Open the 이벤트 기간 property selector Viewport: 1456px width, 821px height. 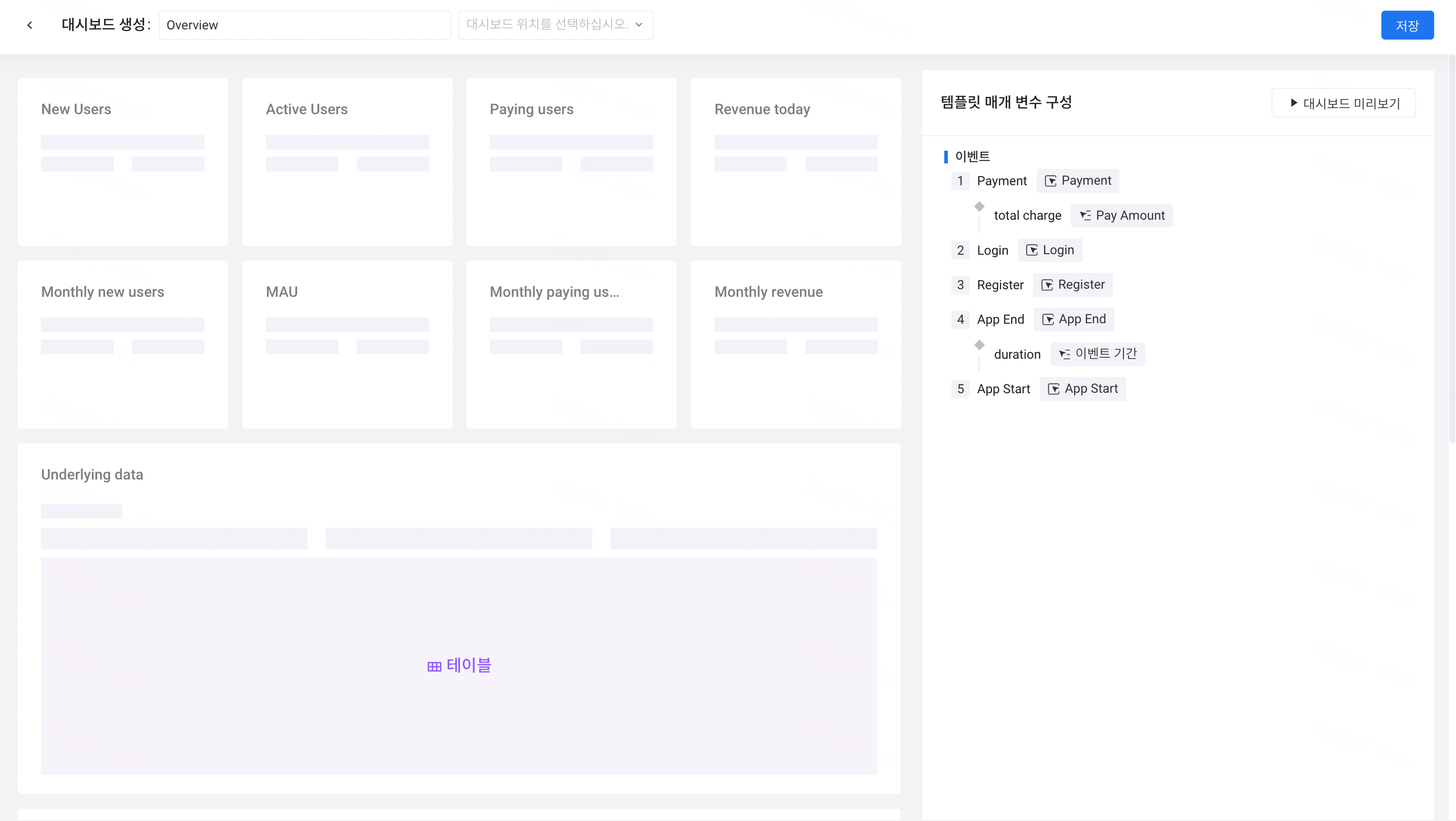1097,354
